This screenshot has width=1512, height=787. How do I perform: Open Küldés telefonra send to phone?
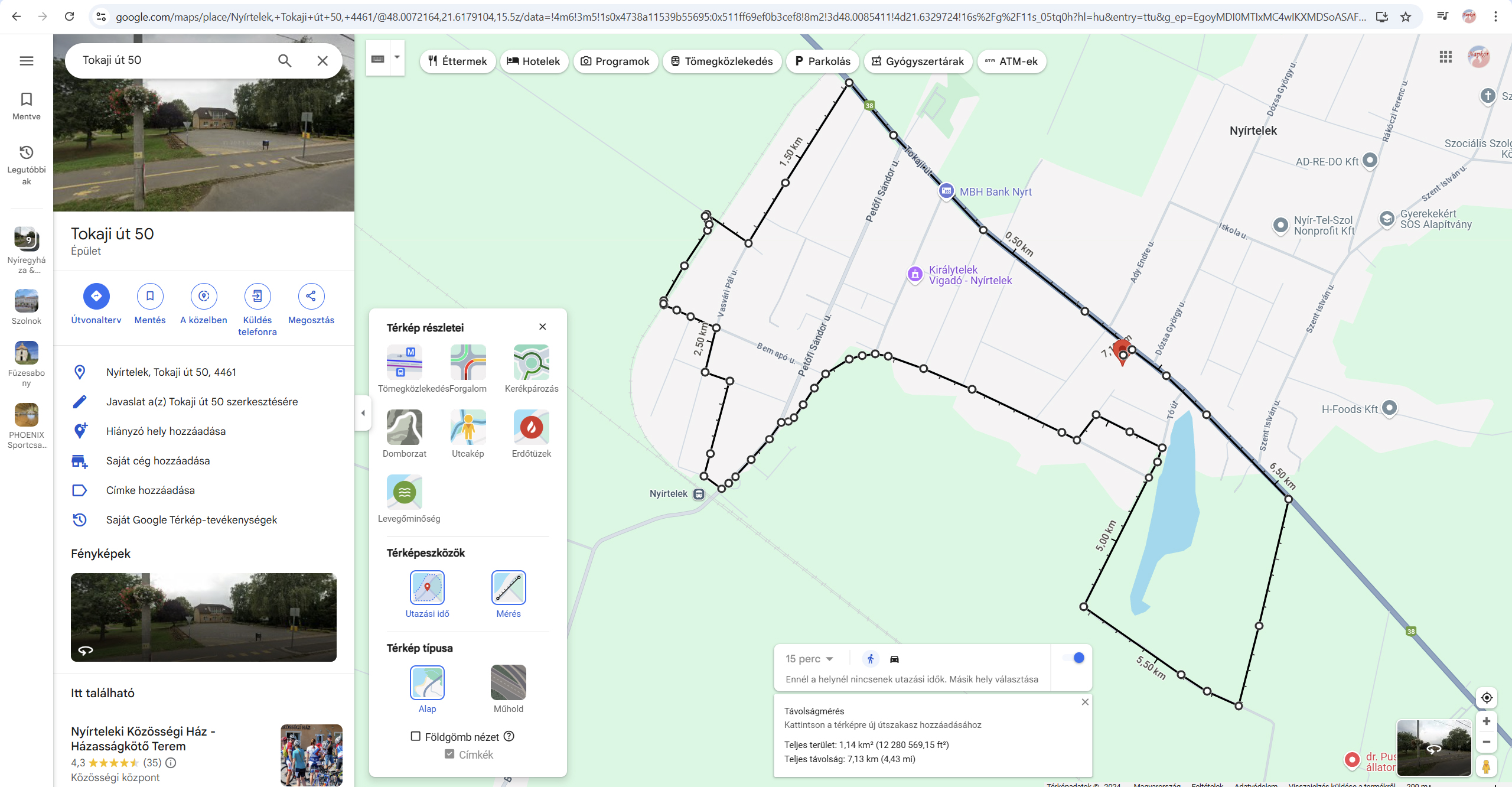(257, 296)
